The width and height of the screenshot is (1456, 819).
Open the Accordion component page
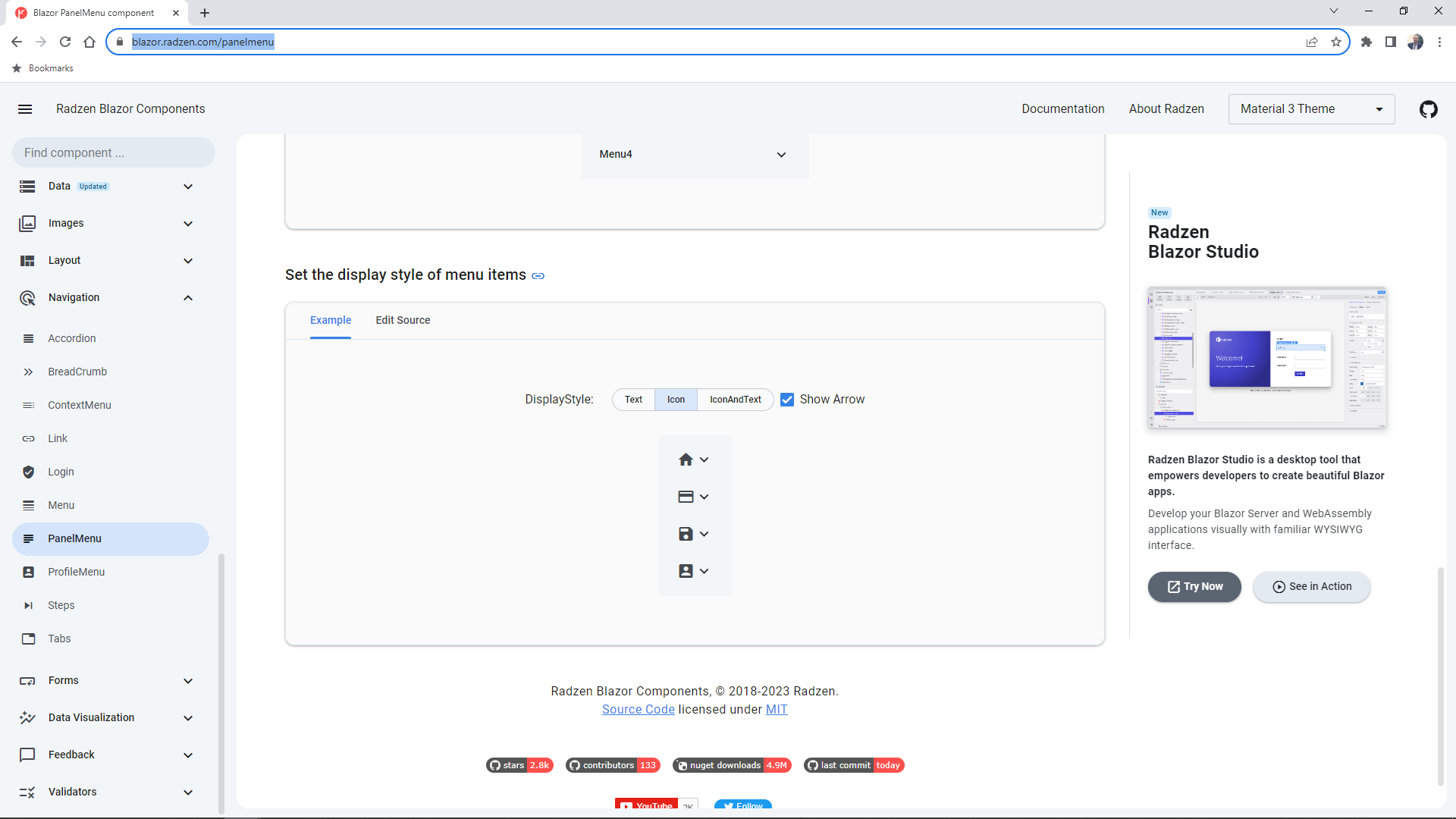(x=71, y=338)
